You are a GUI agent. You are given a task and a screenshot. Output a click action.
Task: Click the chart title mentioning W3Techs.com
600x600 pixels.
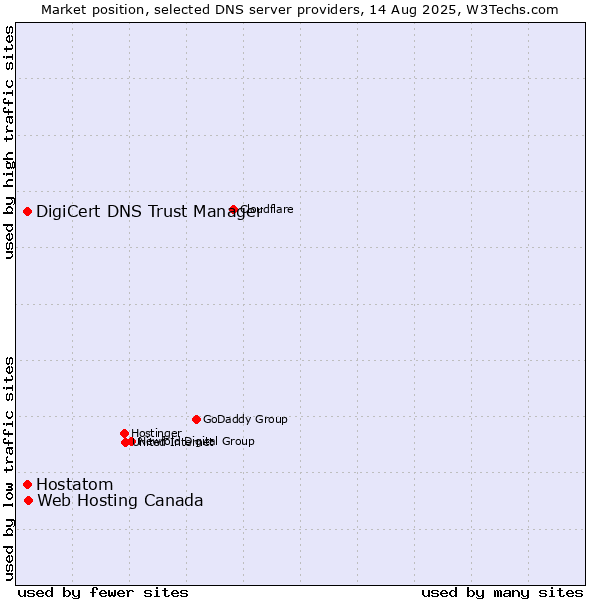[300, 10]
